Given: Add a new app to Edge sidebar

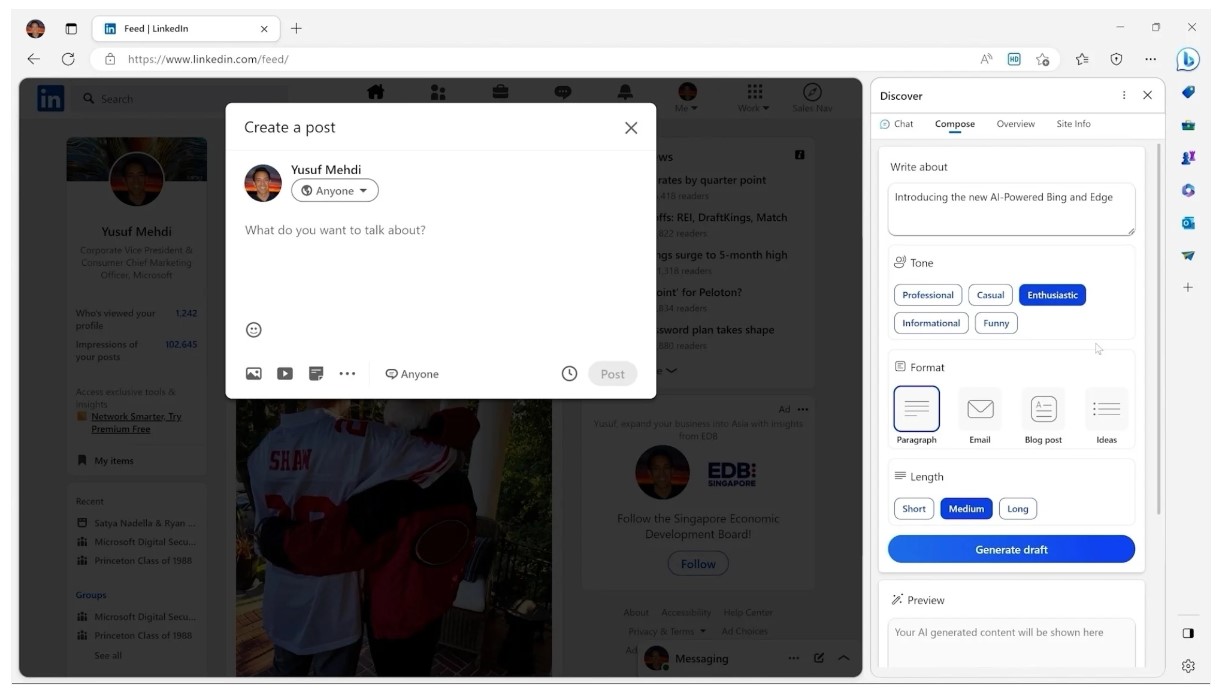Looking at the screenshot, I should 1188,287.
